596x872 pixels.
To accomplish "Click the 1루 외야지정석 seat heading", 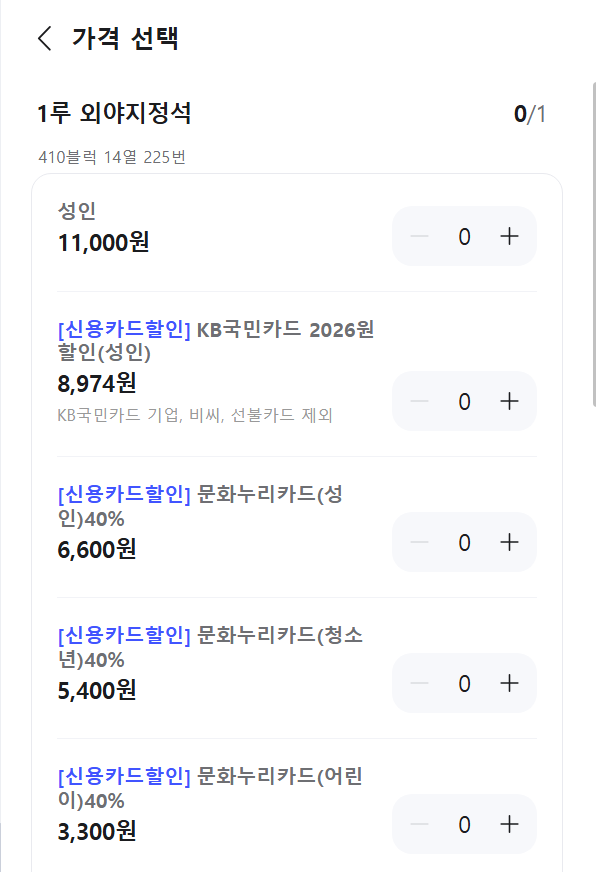I will point(114,113).
